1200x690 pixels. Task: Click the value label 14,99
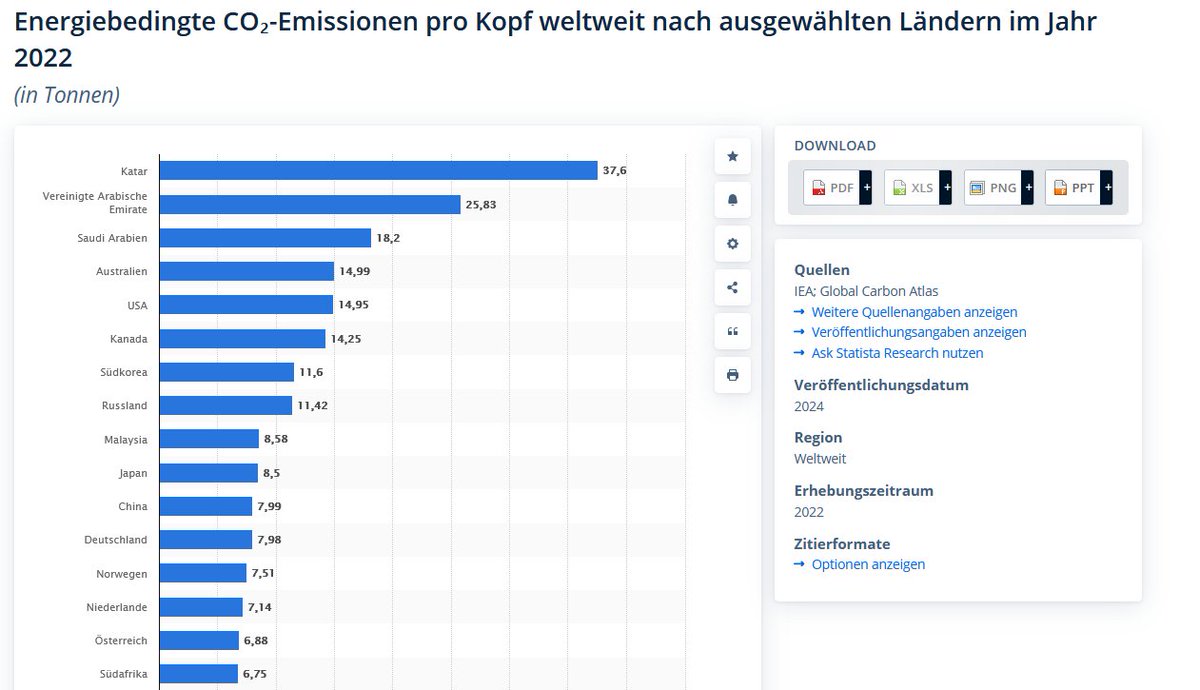(354, 271)
